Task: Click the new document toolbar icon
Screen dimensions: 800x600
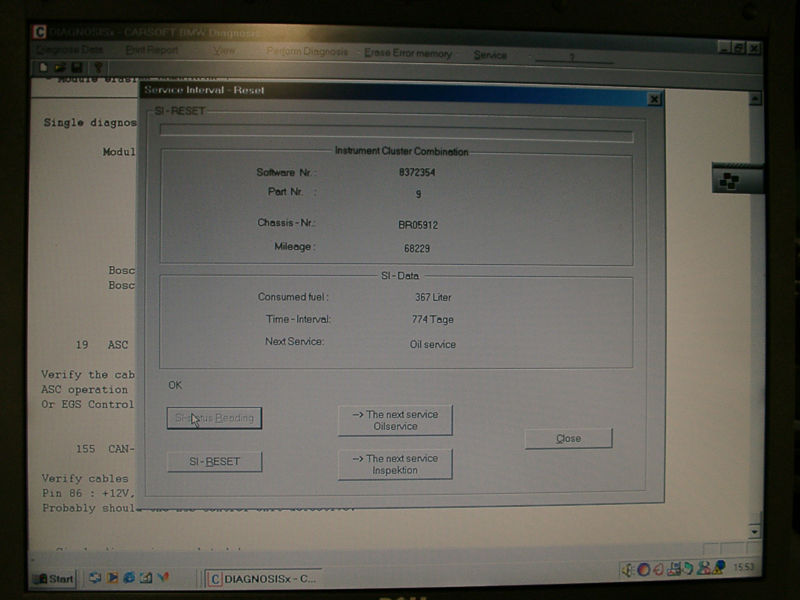Action: (x=45, y=67)
